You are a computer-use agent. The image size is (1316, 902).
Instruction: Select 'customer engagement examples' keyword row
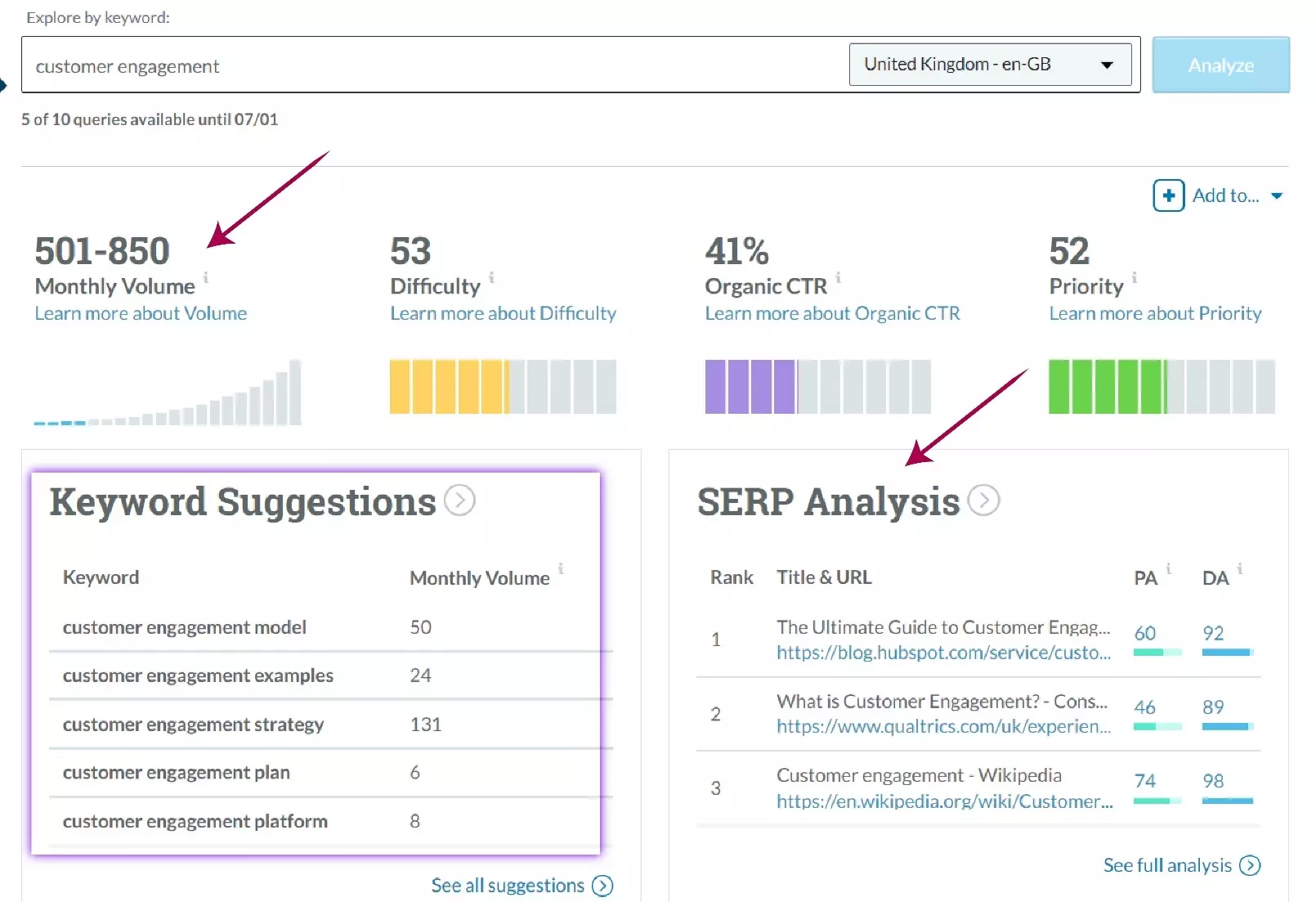coord(331,675)
